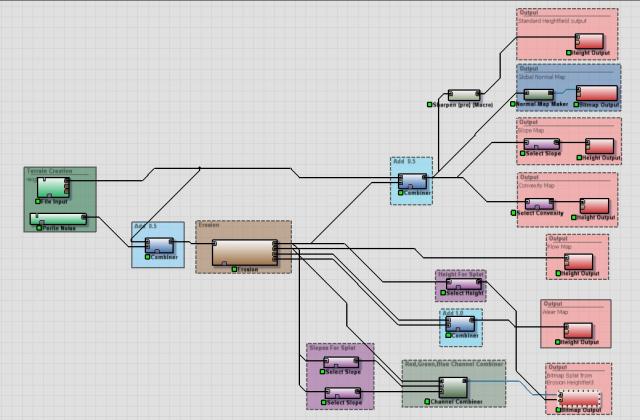Select Height Output in Slope Map group

click(599, 146)
